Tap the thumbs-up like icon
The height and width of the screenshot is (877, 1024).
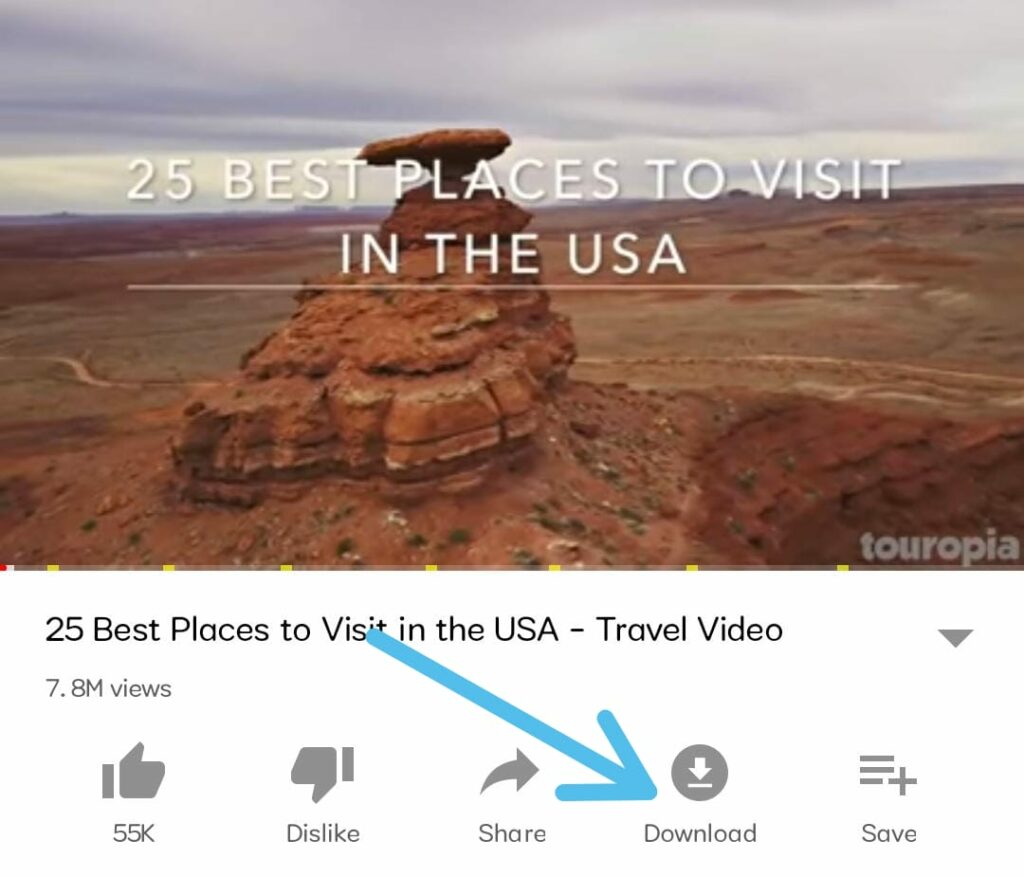[133, 771]
